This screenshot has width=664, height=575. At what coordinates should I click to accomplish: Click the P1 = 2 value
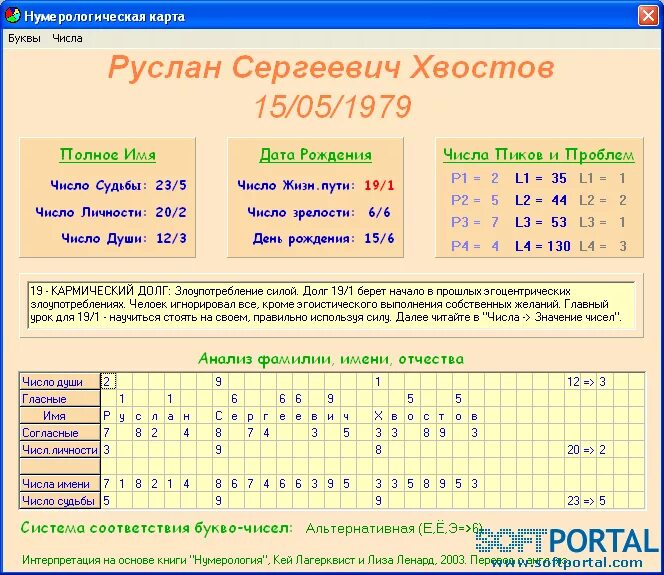click(x=475, y=178)
